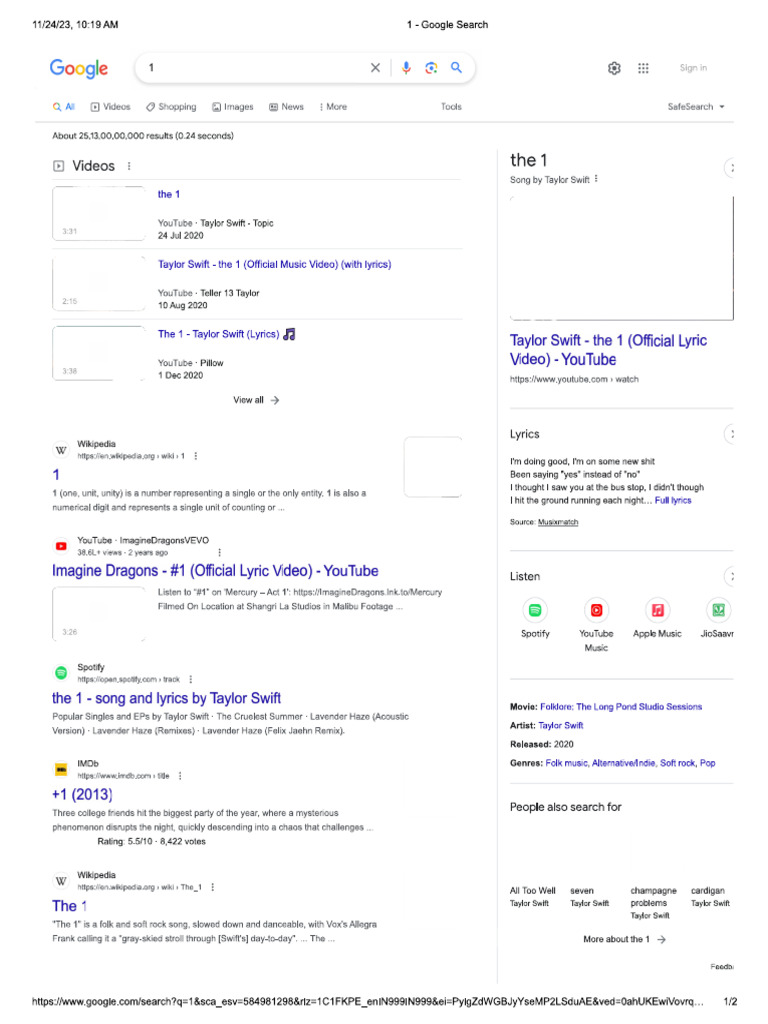Open three-dot options for ImagineDragonsVEVO result
The image size is (768, 1024).
(219, 552)
